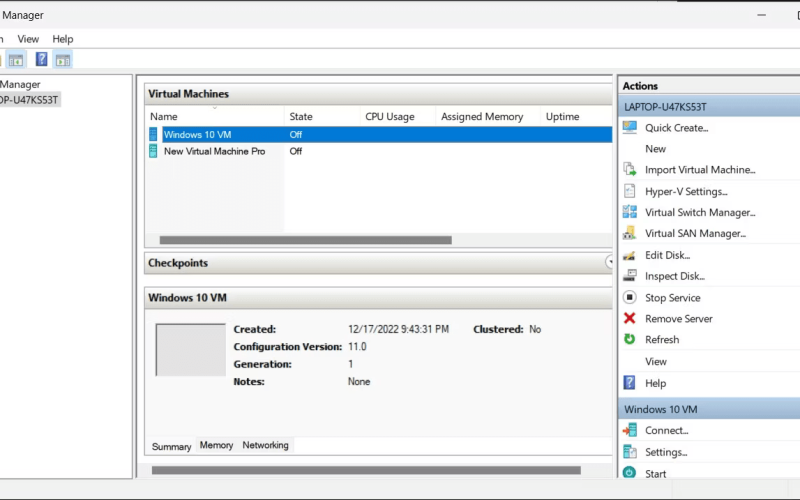Click the show/hide action pane toolbar icon
Viewport: 800px width, 500px height.
63,60
